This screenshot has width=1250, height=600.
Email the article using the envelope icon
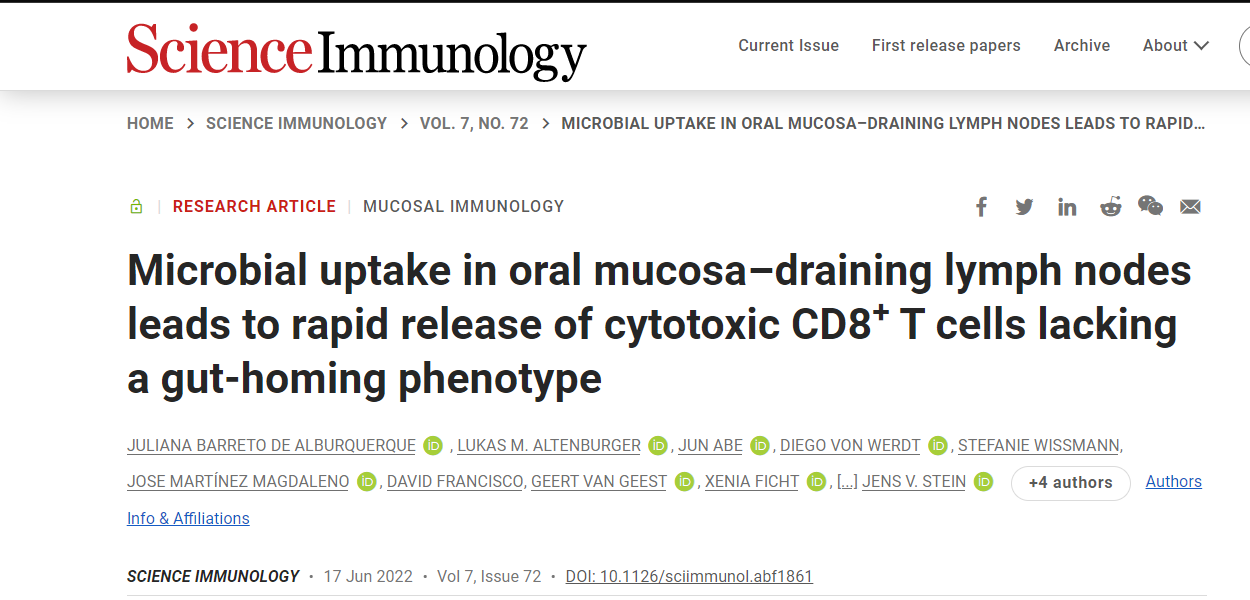1190,207
